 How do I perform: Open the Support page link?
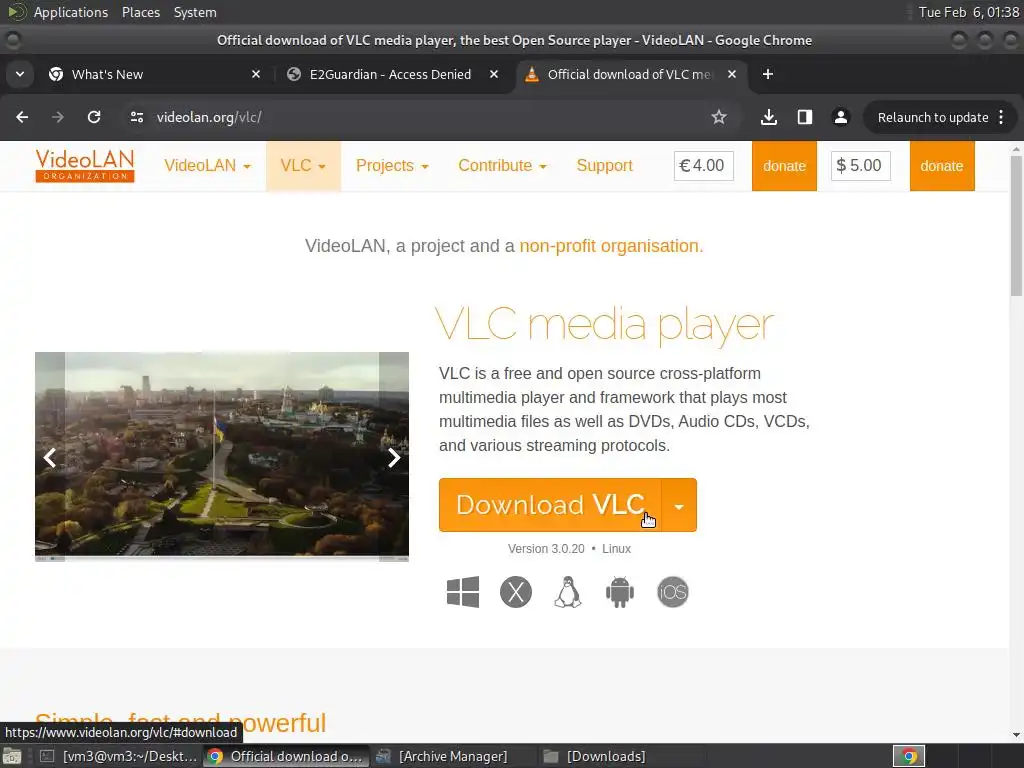(604, 165)
